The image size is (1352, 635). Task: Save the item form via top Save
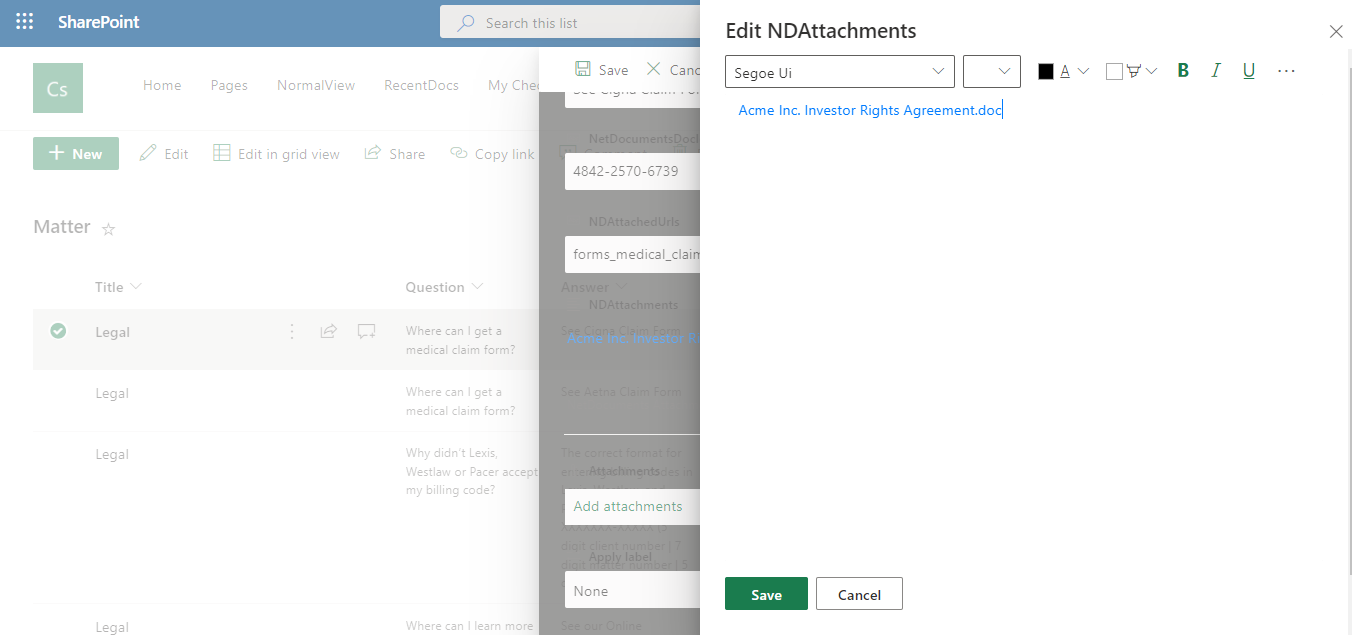(602, 70)
